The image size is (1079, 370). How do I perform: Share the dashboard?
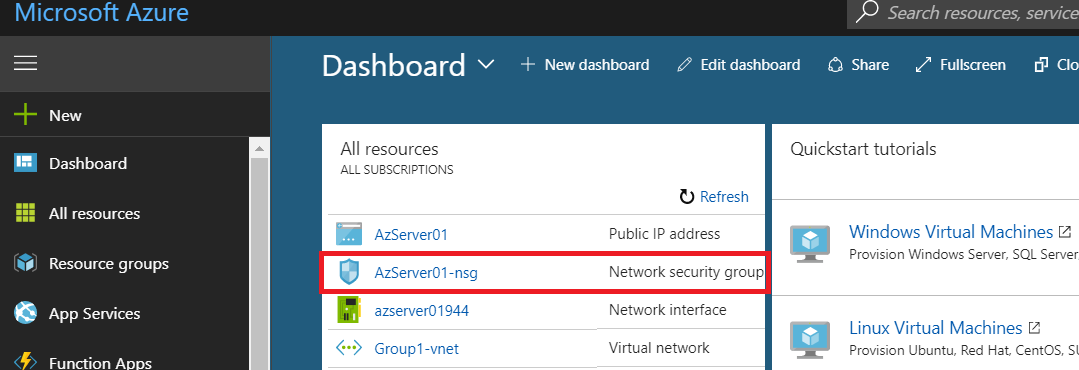[858, 65]
